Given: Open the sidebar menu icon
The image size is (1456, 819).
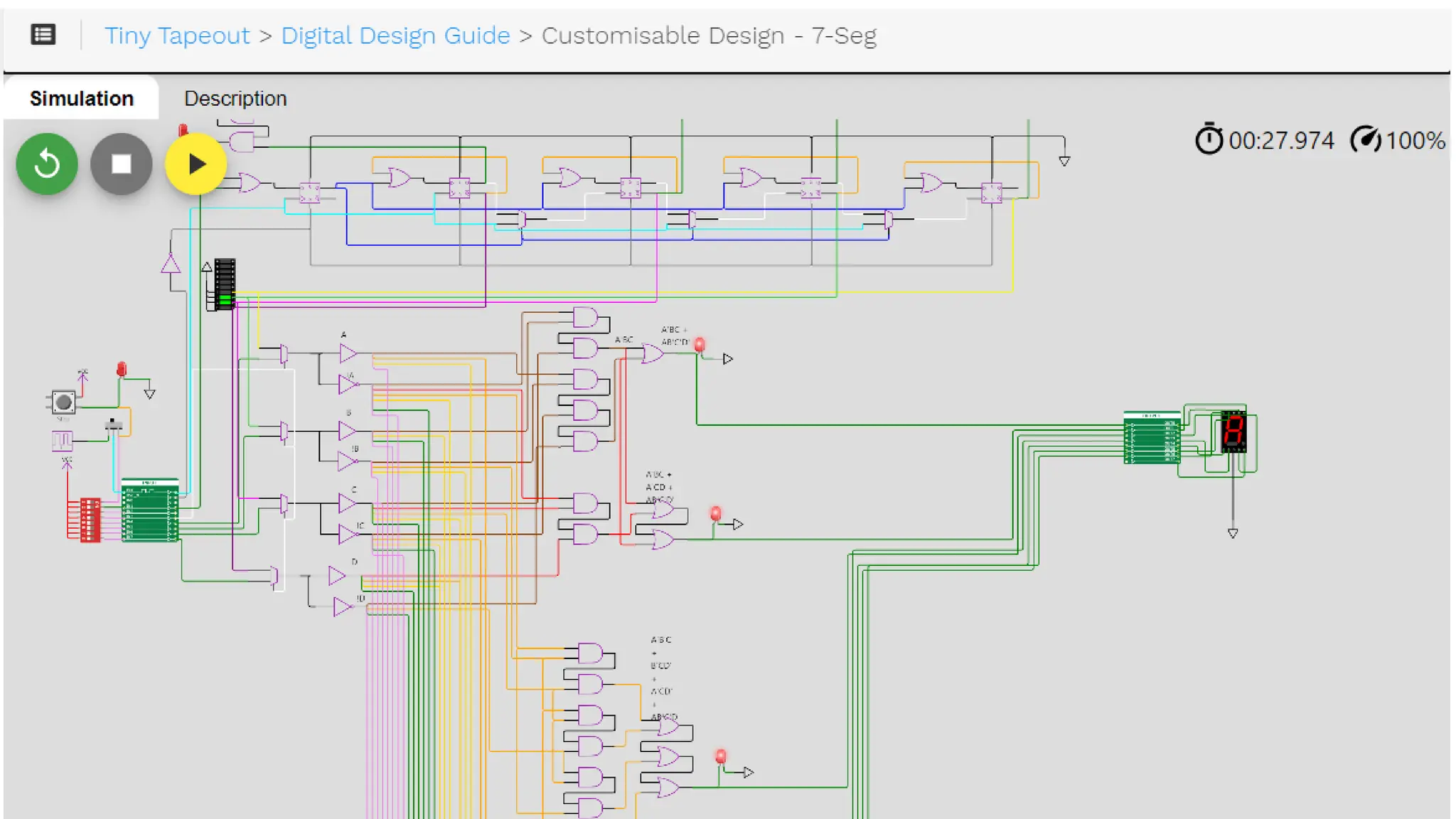Looking at the screenshot, I should [x=43, y=35].
